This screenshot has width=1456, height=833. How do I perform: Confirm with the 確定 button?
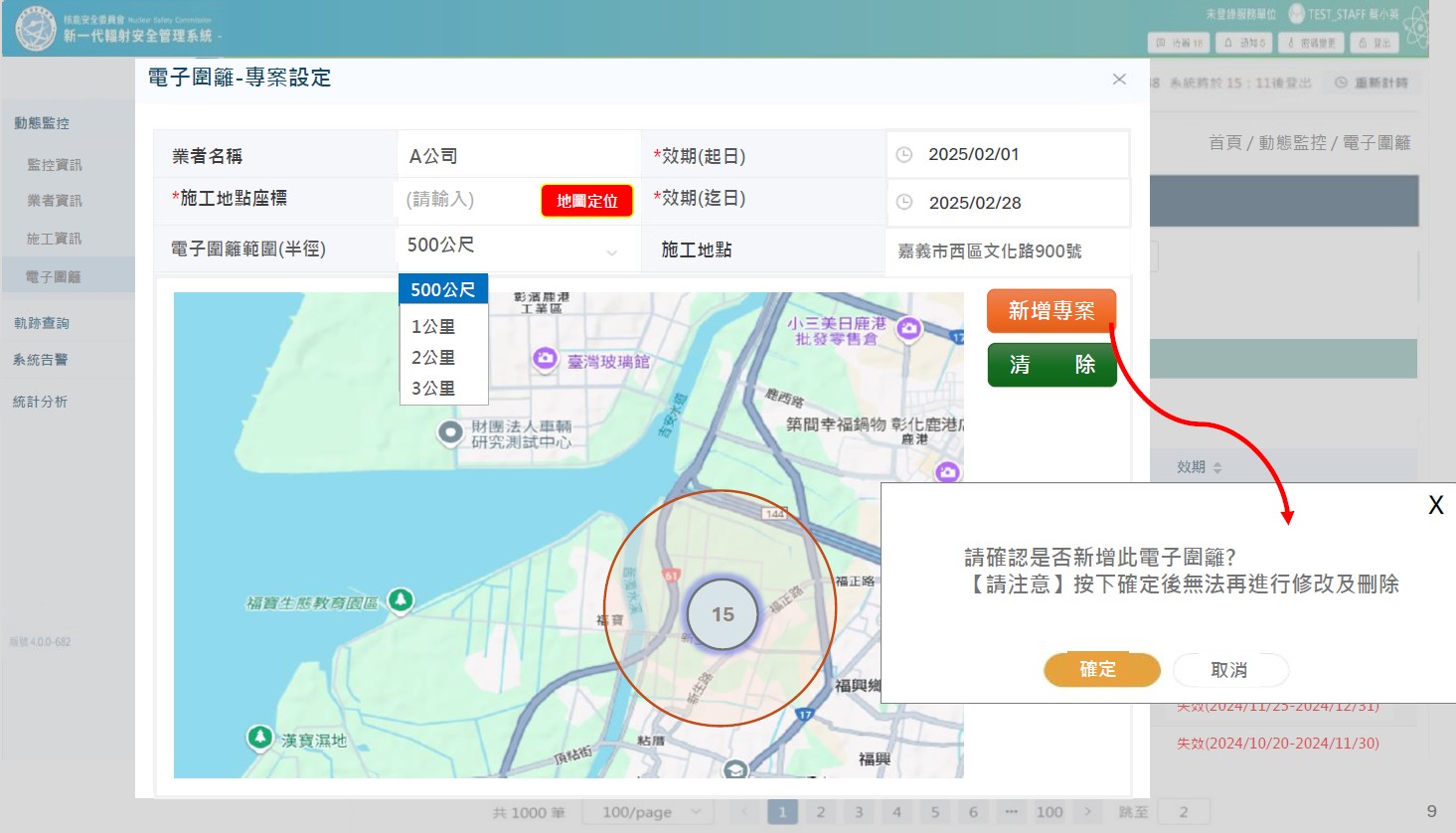[x=1101, y=670]
